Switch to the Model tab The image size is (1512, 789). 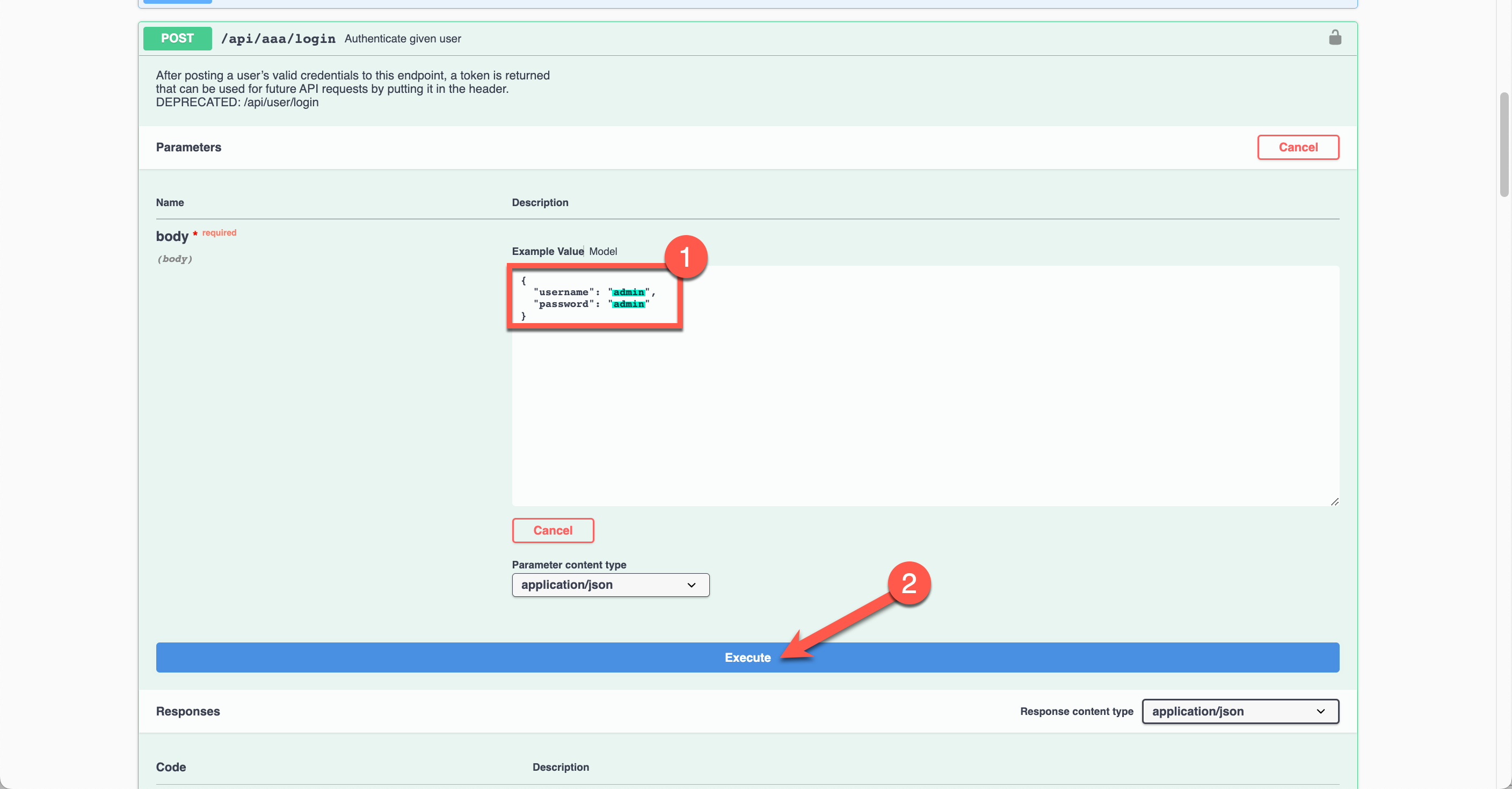pos(603,251)
